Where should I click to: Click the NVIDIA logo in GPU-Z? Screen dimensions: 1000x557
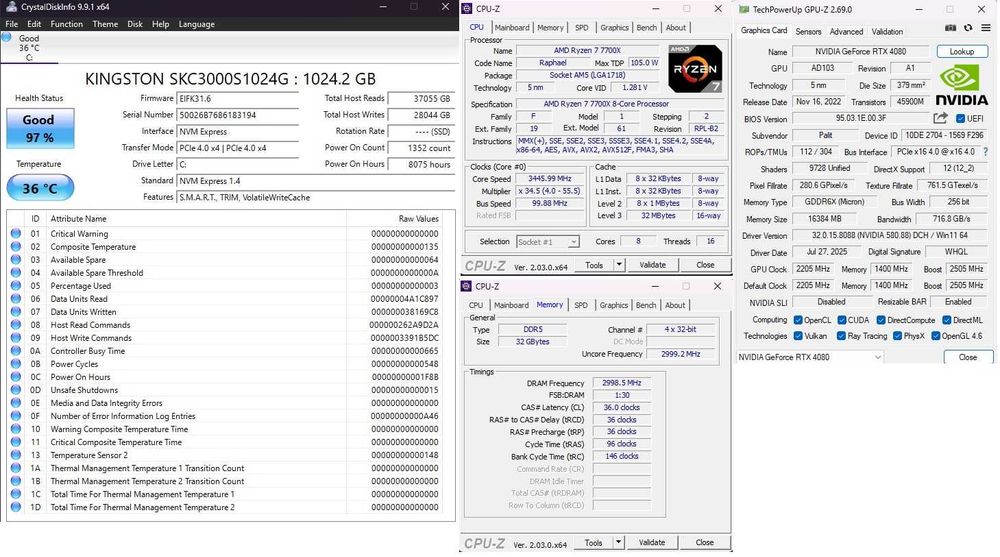point(961,85)
